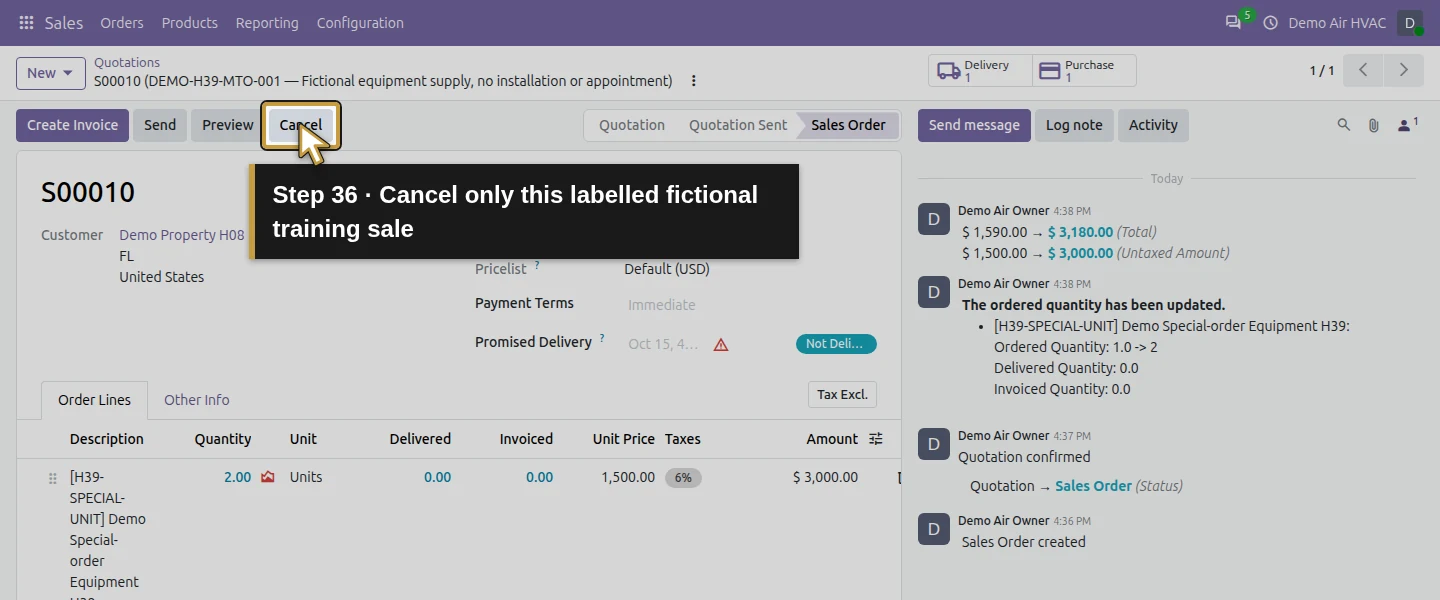This screenshot has height=600, width=1440.
Task: Click the H39-SPECIAL-UNIT product description cell
Action: (x=108, y=535)
